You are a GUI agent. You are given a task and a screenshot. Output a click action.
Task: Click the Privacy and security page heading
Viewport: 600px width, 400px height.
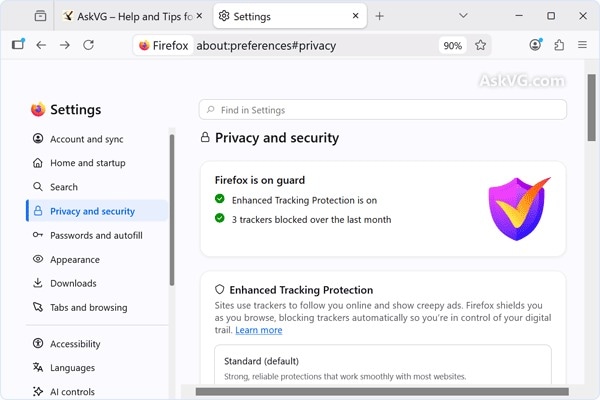[277, 138]
